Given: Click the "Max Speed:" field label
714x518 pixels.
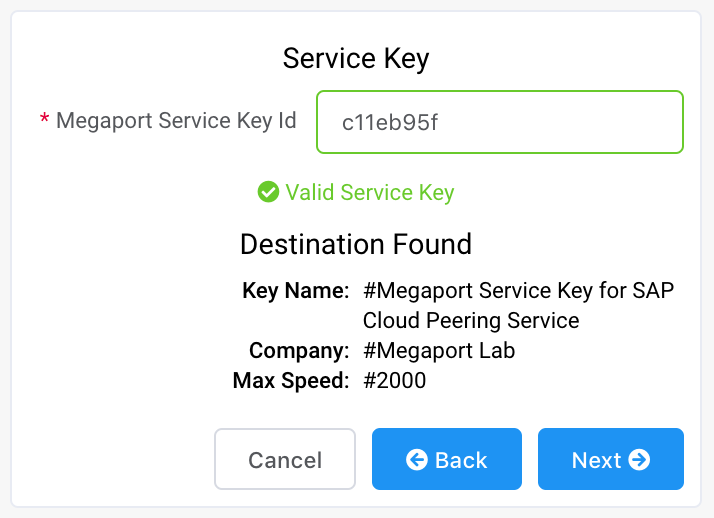Looking at the screenshot, I should 291,381.
